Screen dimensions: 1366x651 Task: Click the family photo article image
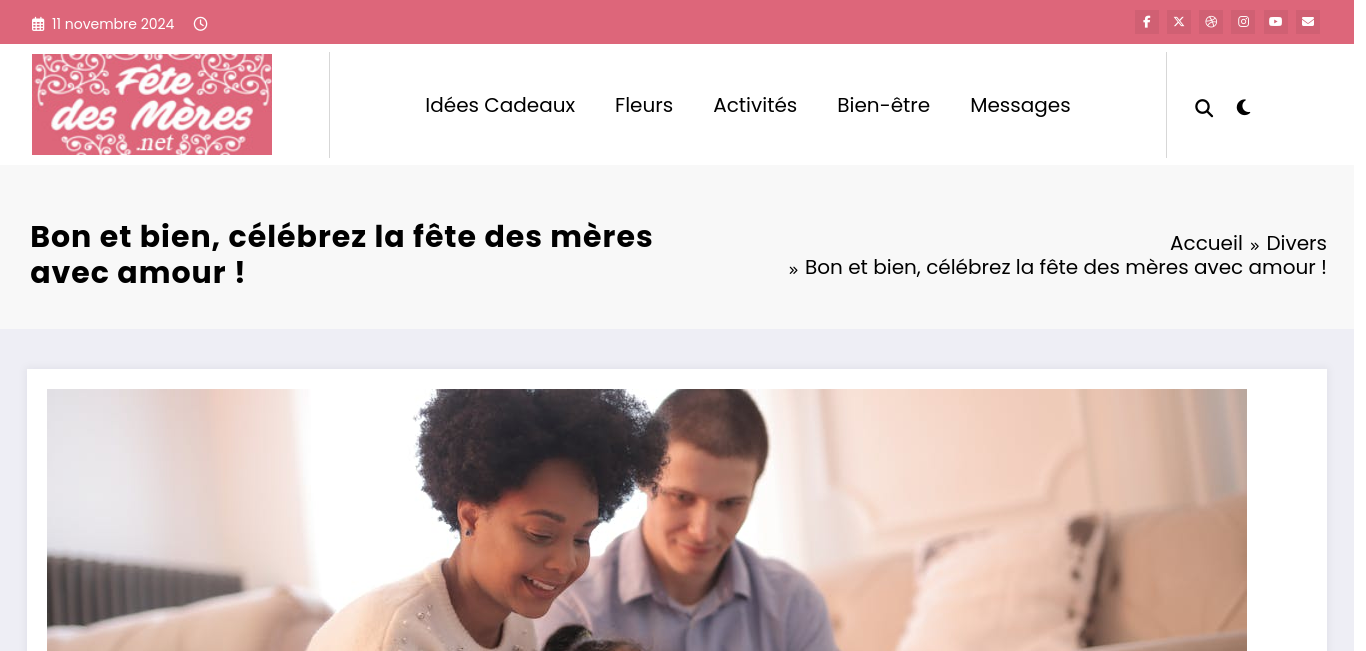coord(647,520)
